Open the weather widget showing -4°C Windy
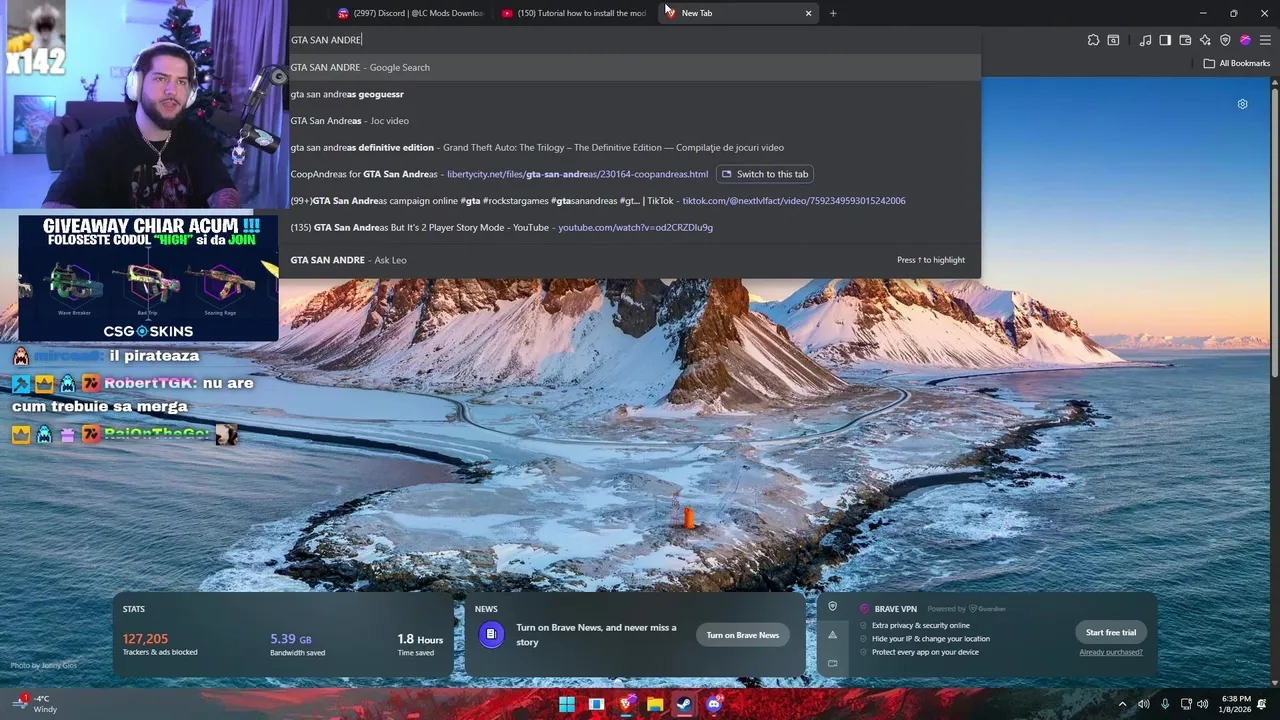 [x=36, y=704]
